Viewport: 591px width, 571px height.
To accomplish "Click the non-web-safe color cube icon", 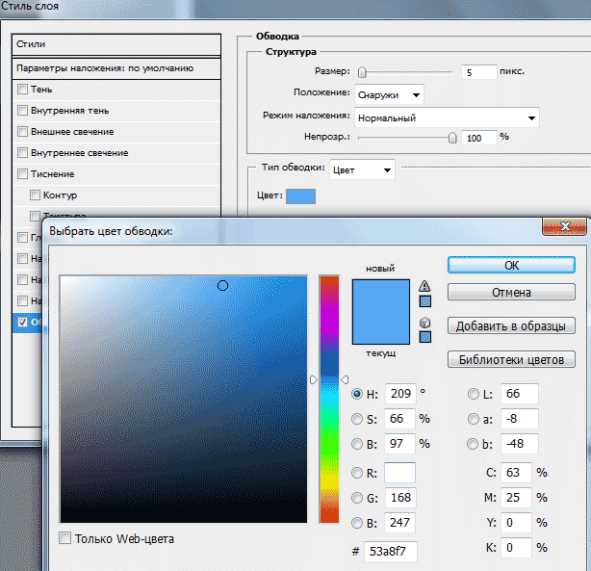I will (425, 323).
